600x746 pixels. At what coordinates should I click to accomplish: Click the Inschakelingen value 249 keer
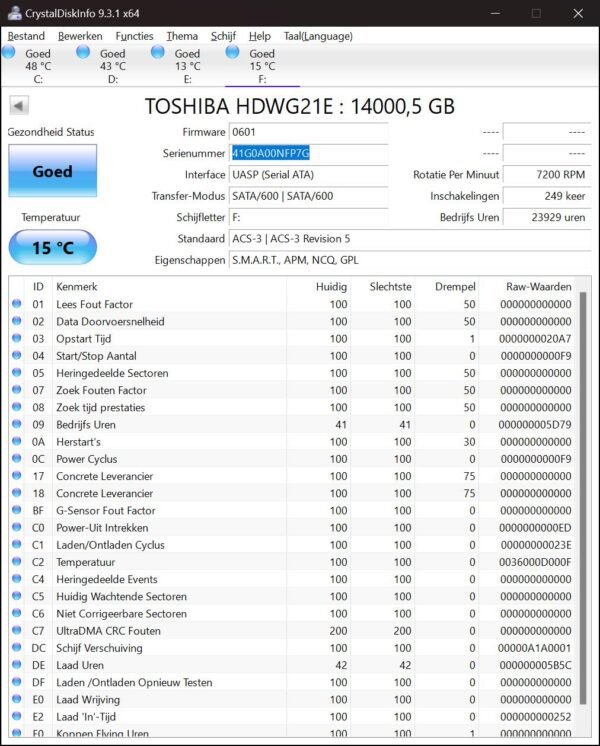[547, 196]
